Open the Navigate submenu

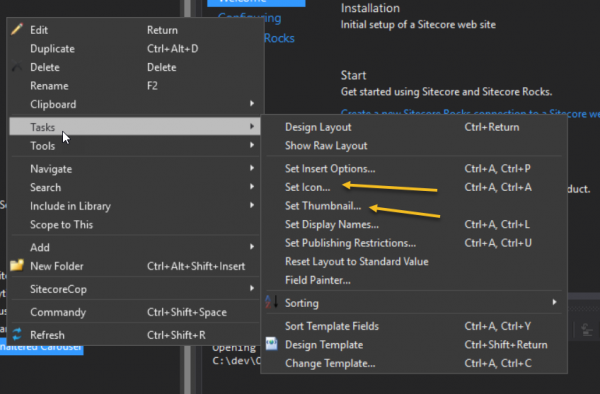tap(135, 168)
